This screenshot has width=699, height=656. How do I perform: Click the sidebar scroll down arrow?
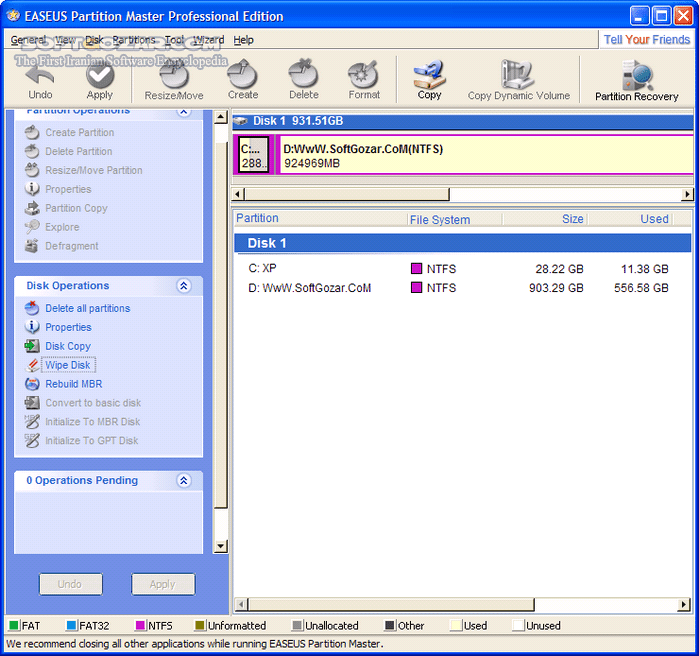(x=221, y=546)
